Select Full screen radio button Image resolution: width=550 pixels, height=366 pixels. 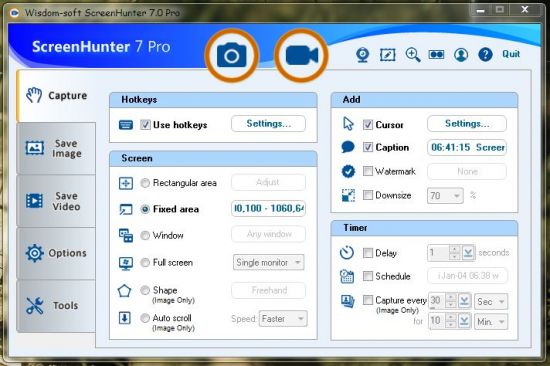[x=145, y=262]
